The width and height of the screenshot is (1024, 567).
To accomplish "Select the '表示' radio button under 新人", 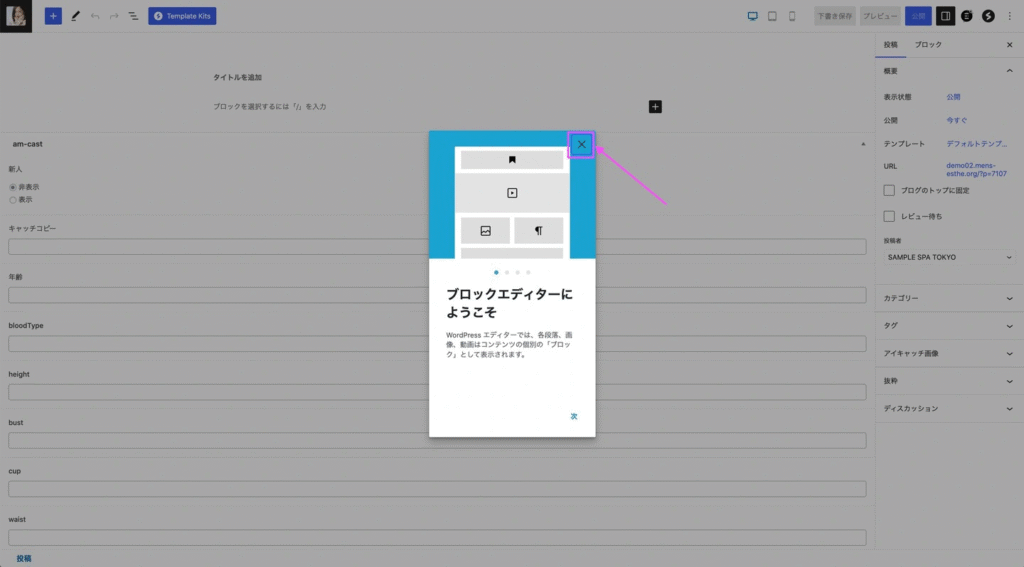I will [13, 200].
